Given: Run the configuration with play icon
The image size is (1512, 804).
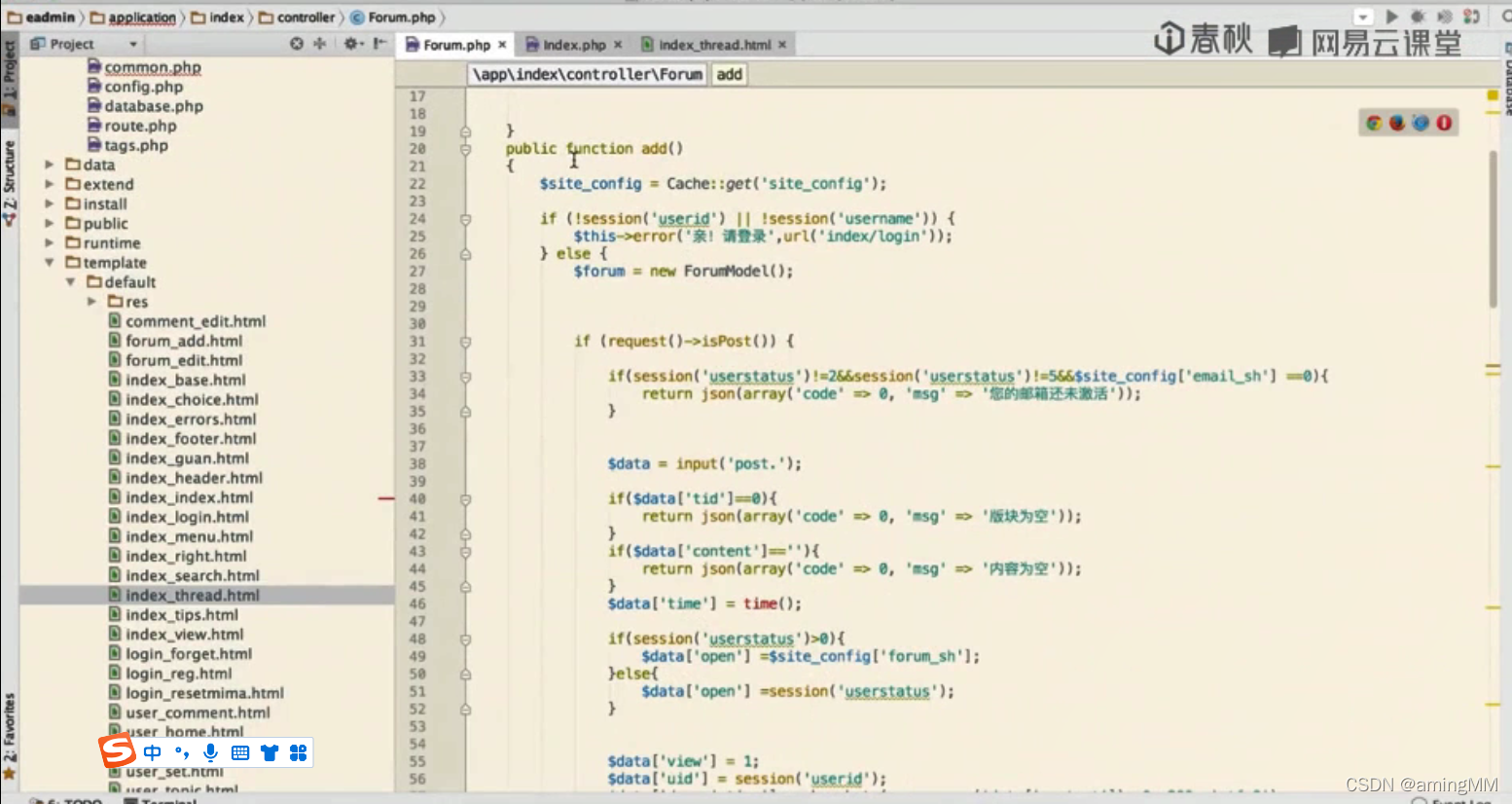Looking at the screenshot, I should point(1391,17).
